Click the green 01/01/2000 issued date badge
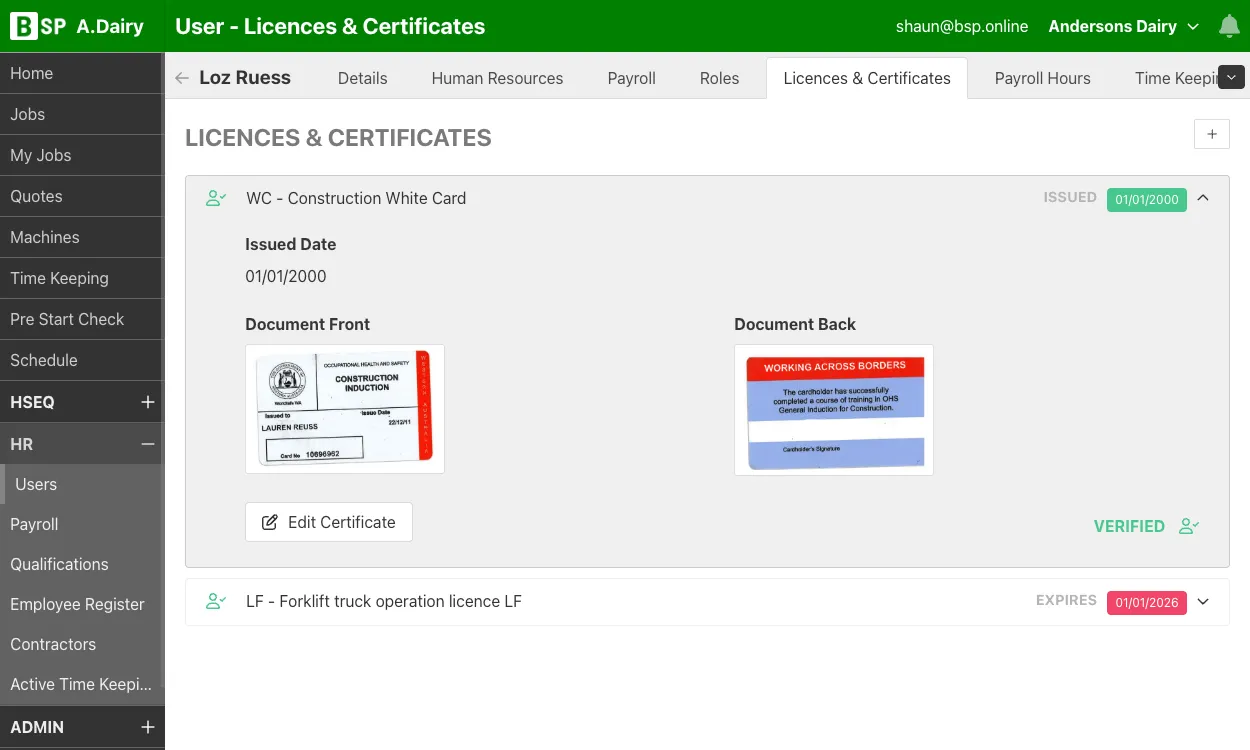The image size is (1250, 750). coord(1147,199)
